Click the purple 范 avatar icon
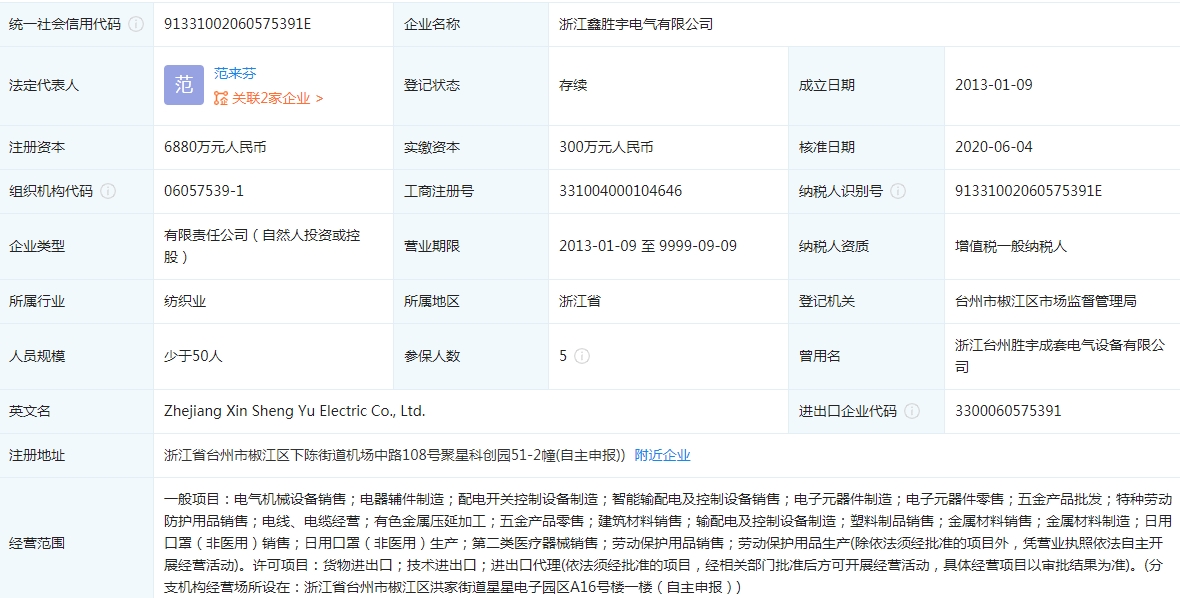The width and height of the screenshot is (1180, 598). pos(184,85)
